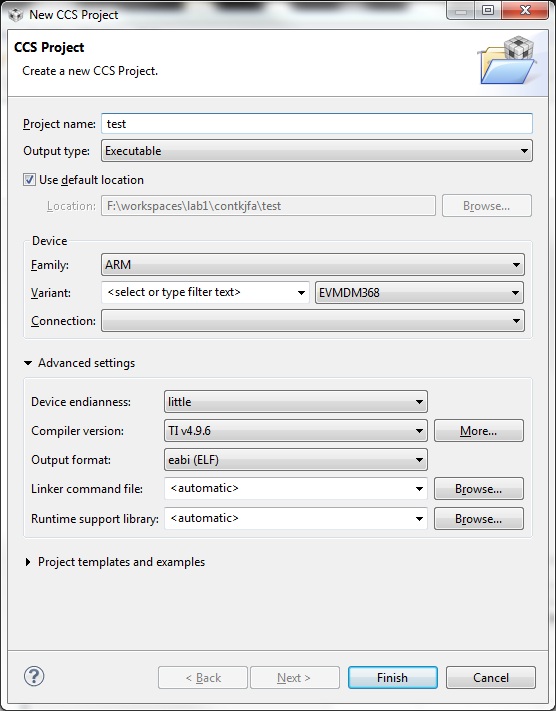556x711 pixels.
Task: Click the Finish button
Action: [x=393, y=677]
